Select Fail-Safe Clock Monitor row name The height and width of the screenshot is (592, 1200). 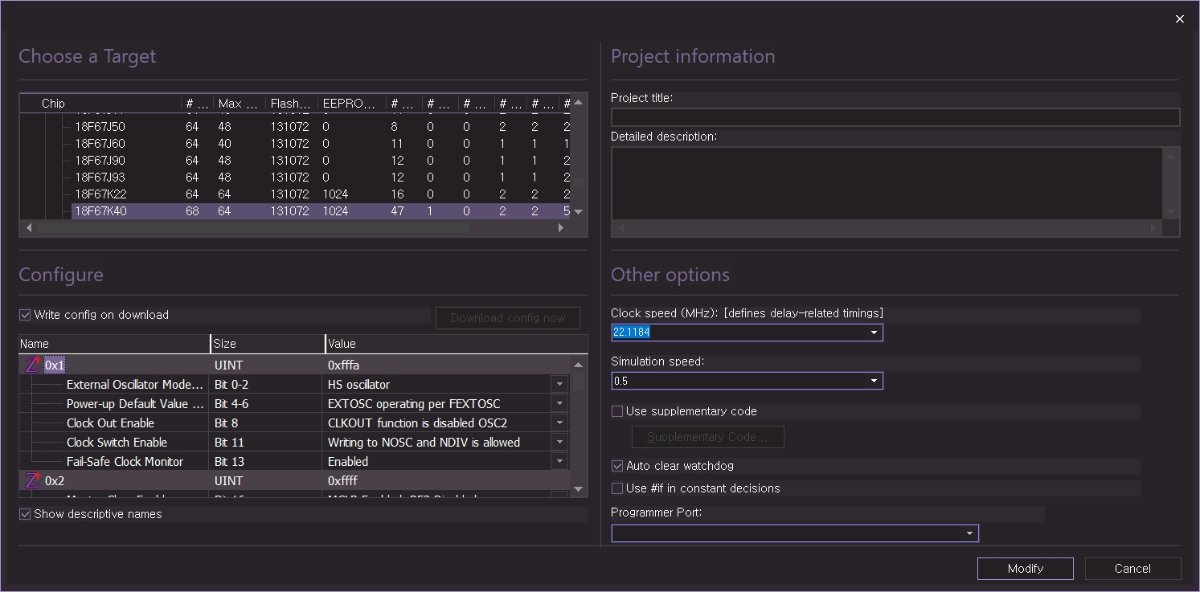pos(125,461)
